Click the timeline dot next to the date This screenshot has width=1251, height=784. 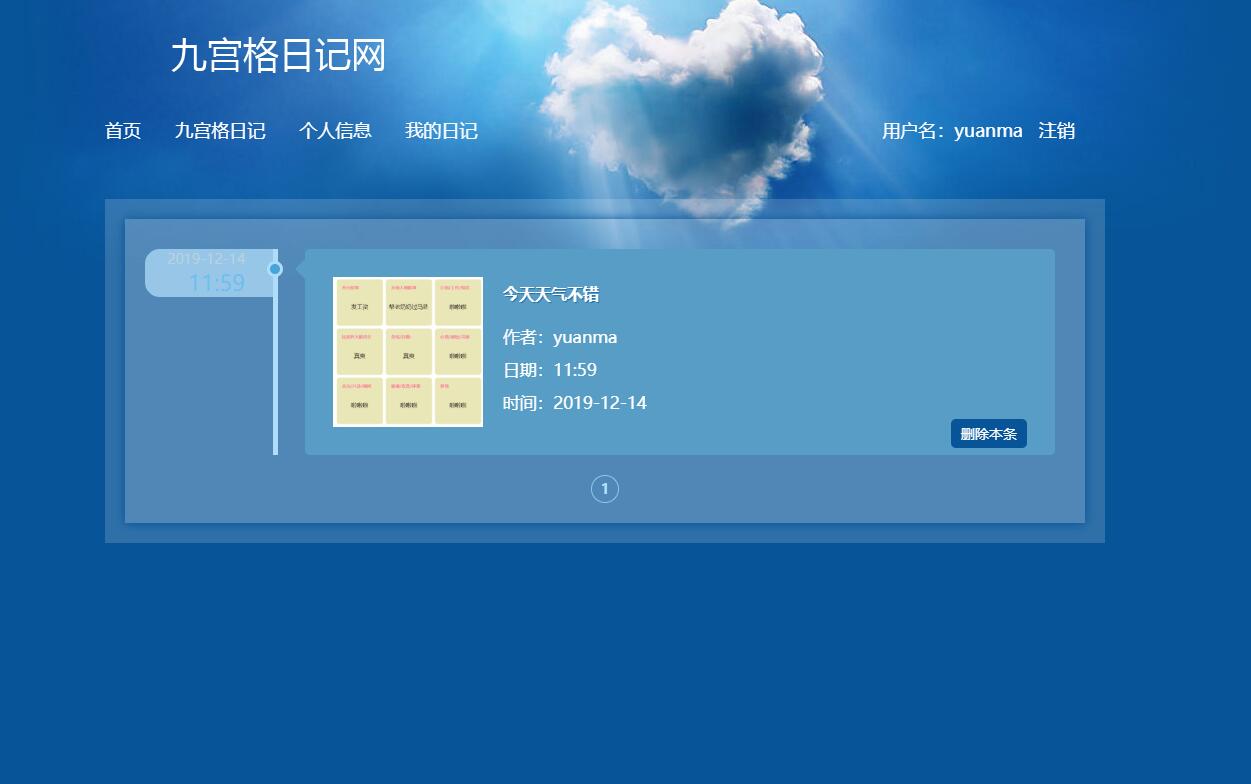275,268
